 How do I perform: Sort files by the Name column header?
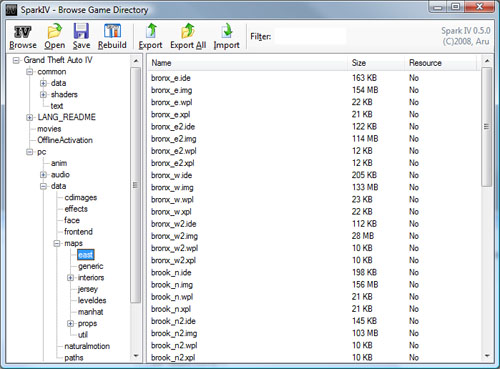(248, 63)
